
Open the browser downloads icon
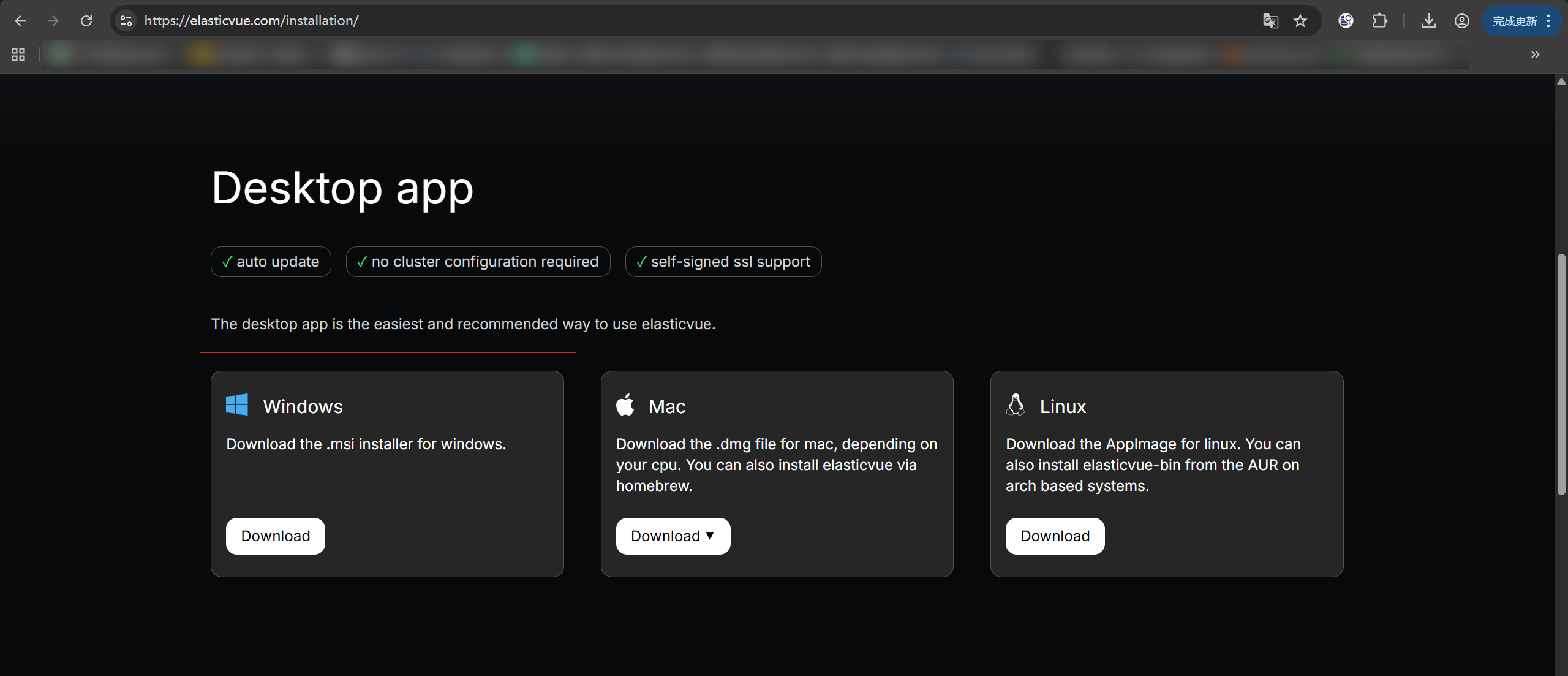pyautogui.click(x=1428, y=21)
